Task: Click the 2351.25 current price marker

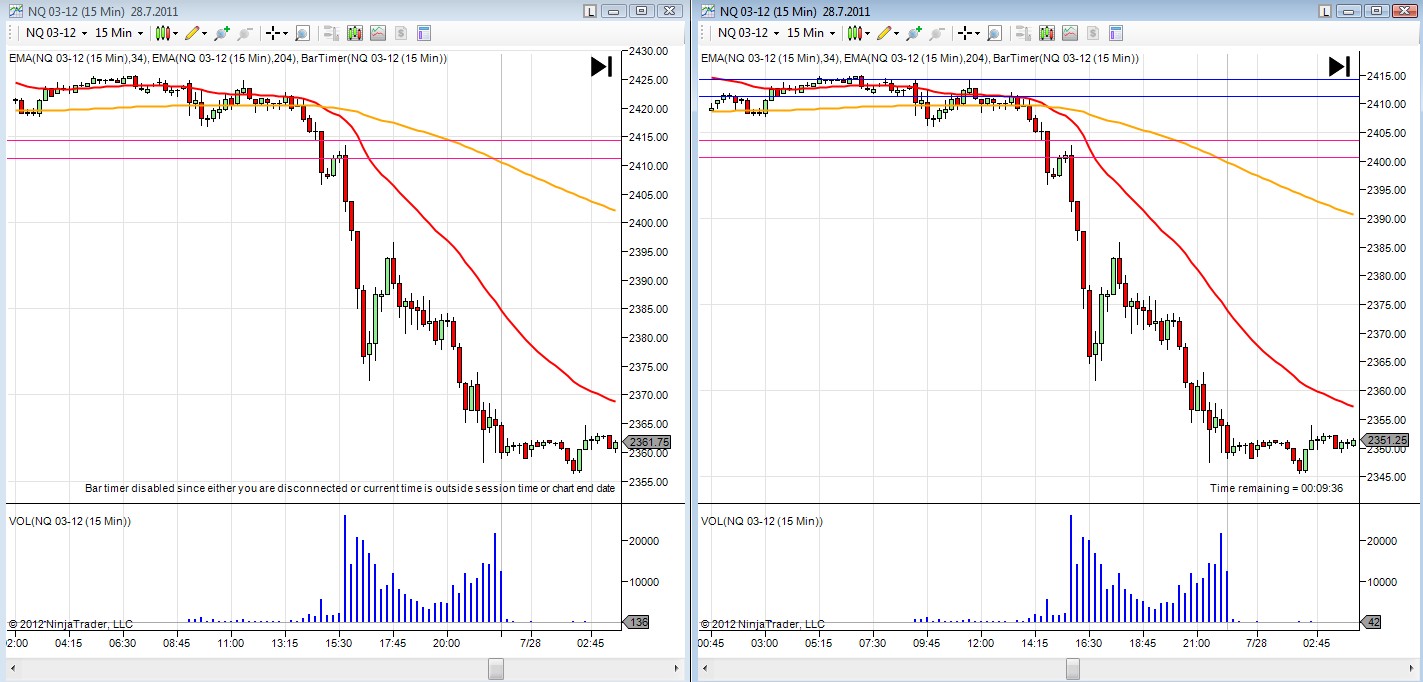Action: (1385, 440)
